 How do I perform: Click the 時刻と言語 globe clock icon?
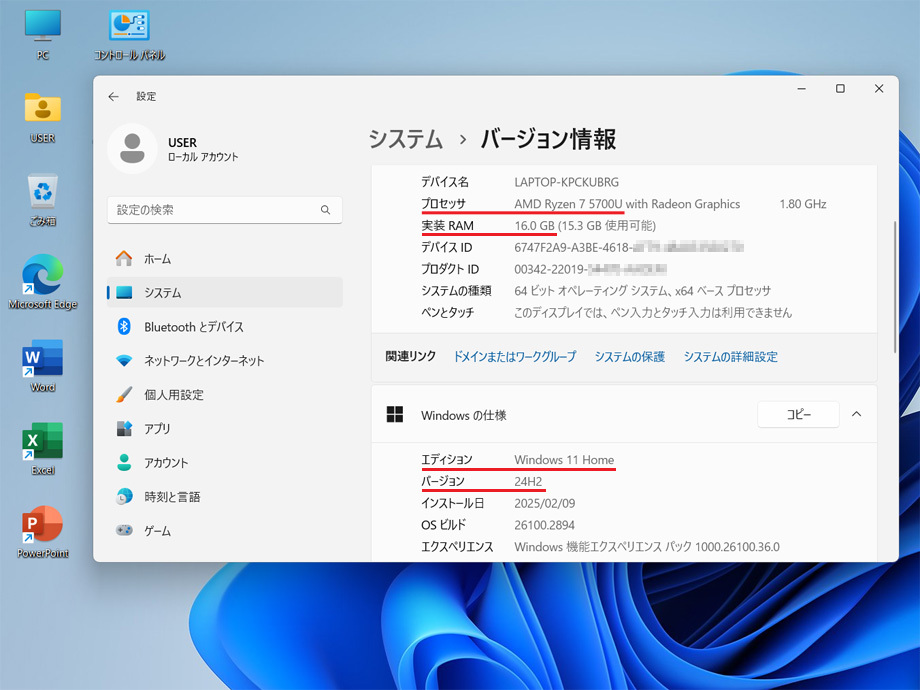pyautogui.click(x=124, y=496)
